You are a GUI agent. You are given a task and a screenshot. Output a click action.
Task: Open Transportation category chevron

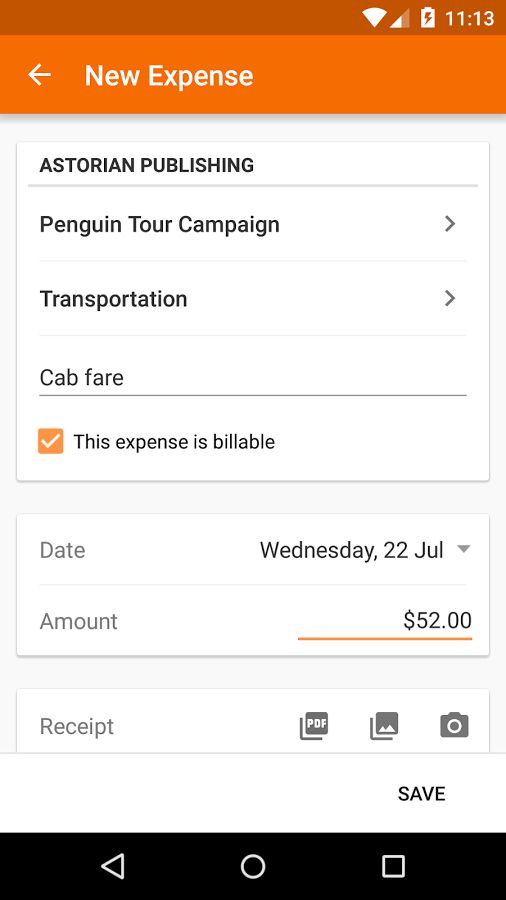click(x=450, y=298)
